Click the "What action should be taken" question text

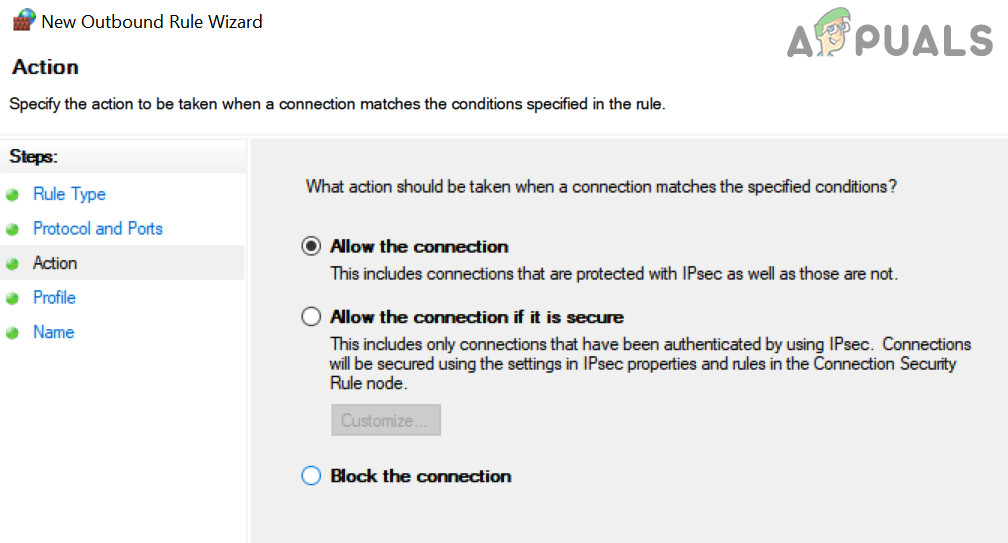601,186
